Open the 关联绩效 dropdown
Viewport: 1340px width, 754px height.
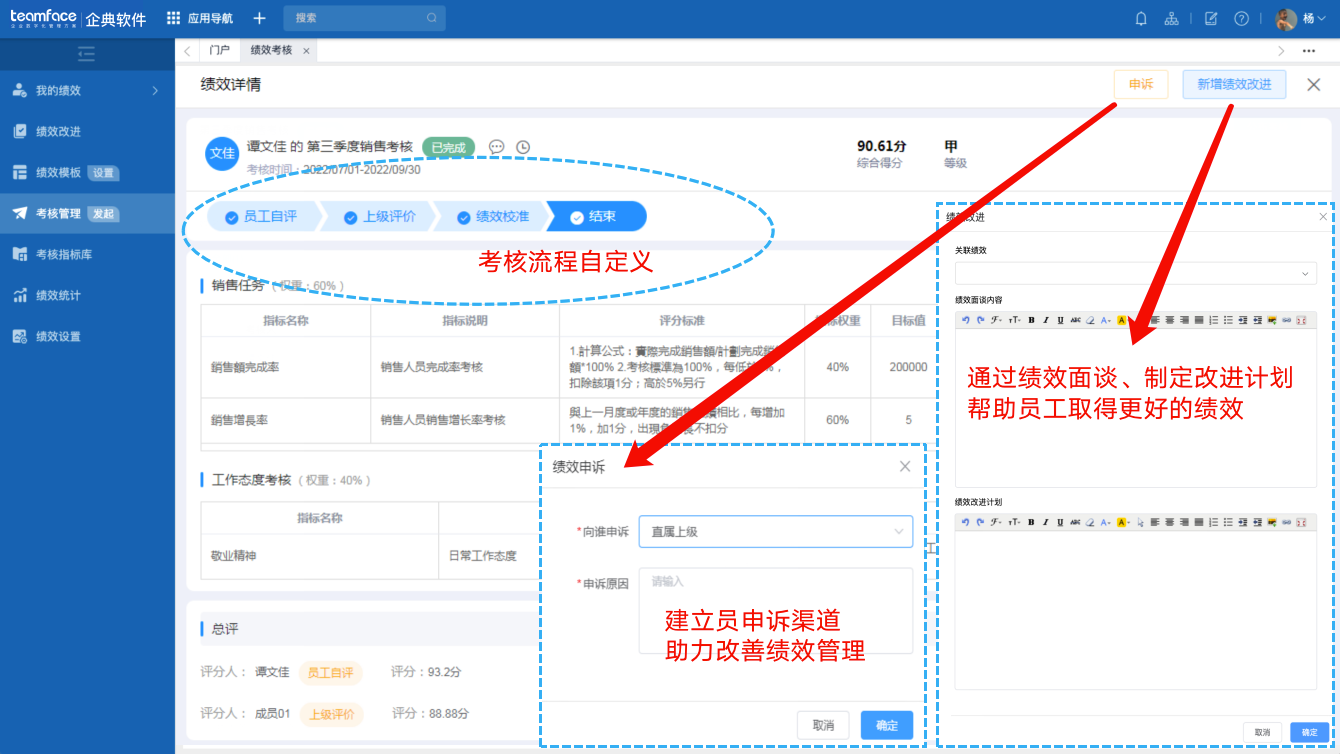click(x=1135, y=272)
